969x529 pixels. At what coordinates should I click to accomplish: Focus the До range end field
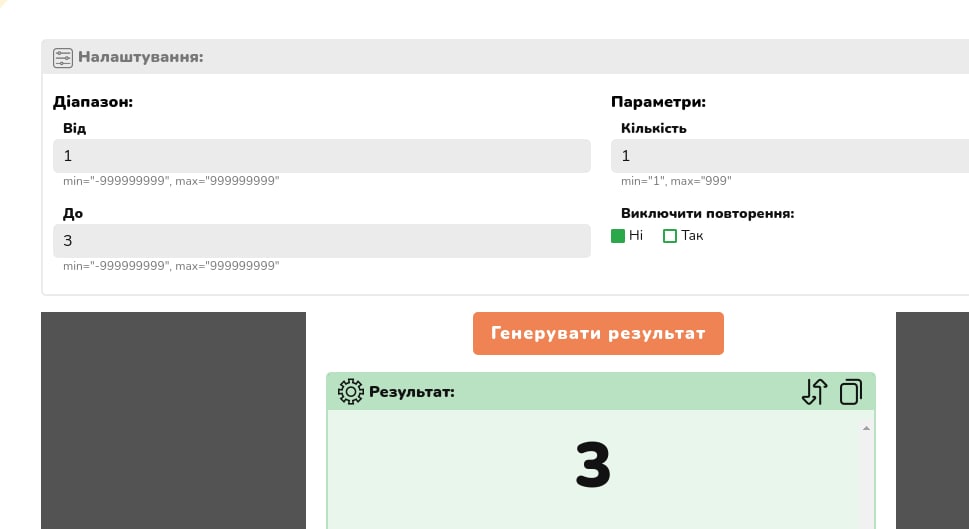(x=321, y=241)
